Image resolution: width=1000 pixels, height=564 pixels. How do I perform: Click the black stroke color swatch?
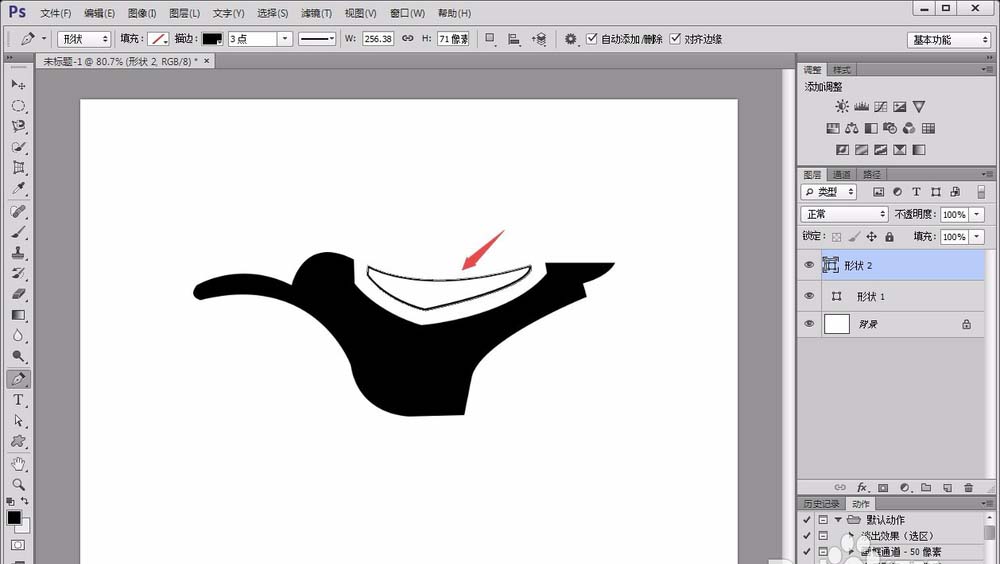point(212,39)
